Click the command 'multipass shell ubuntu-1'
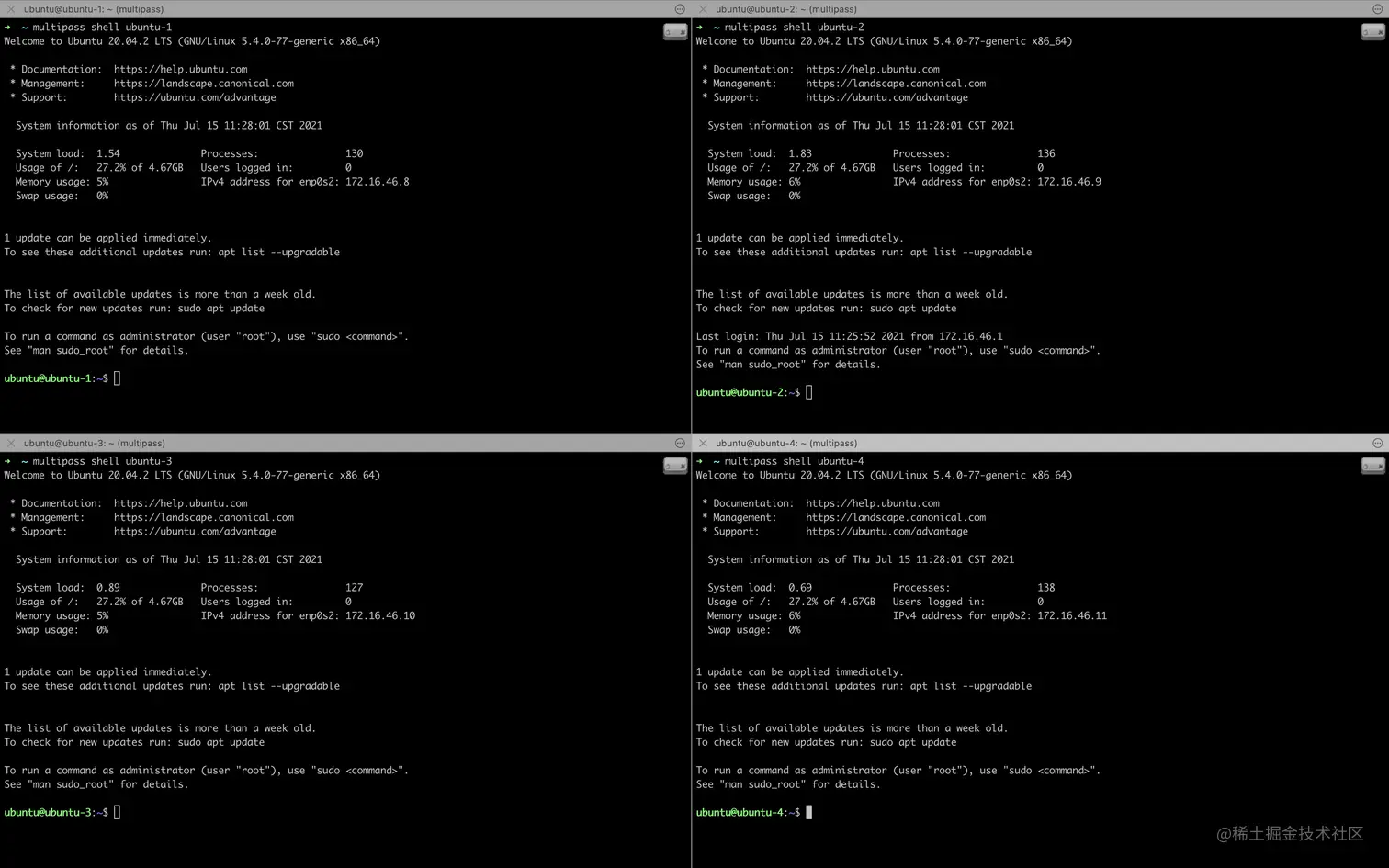Screen dimensions: 1389x868 coord(102,28)
